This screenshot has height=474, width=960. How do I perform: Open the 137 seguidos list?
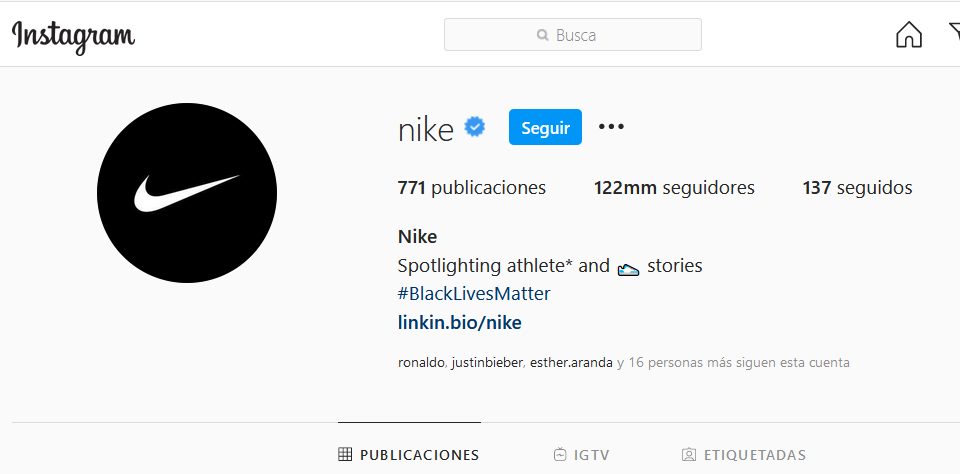point(857,187)
